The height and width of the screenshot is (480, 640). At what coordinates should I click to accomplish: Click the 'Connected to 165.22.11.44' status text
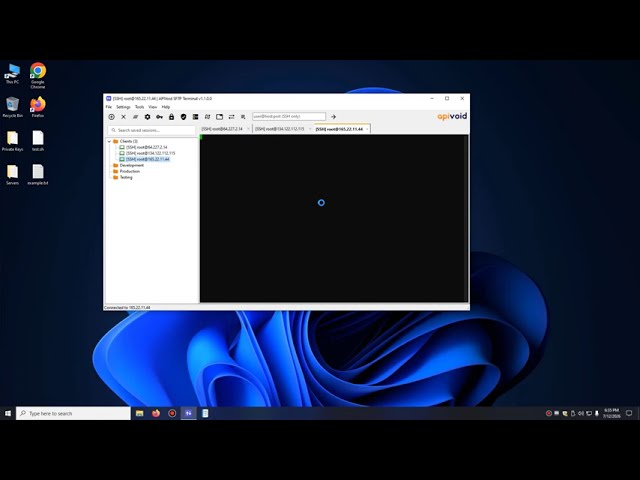(x=127, y=307)
